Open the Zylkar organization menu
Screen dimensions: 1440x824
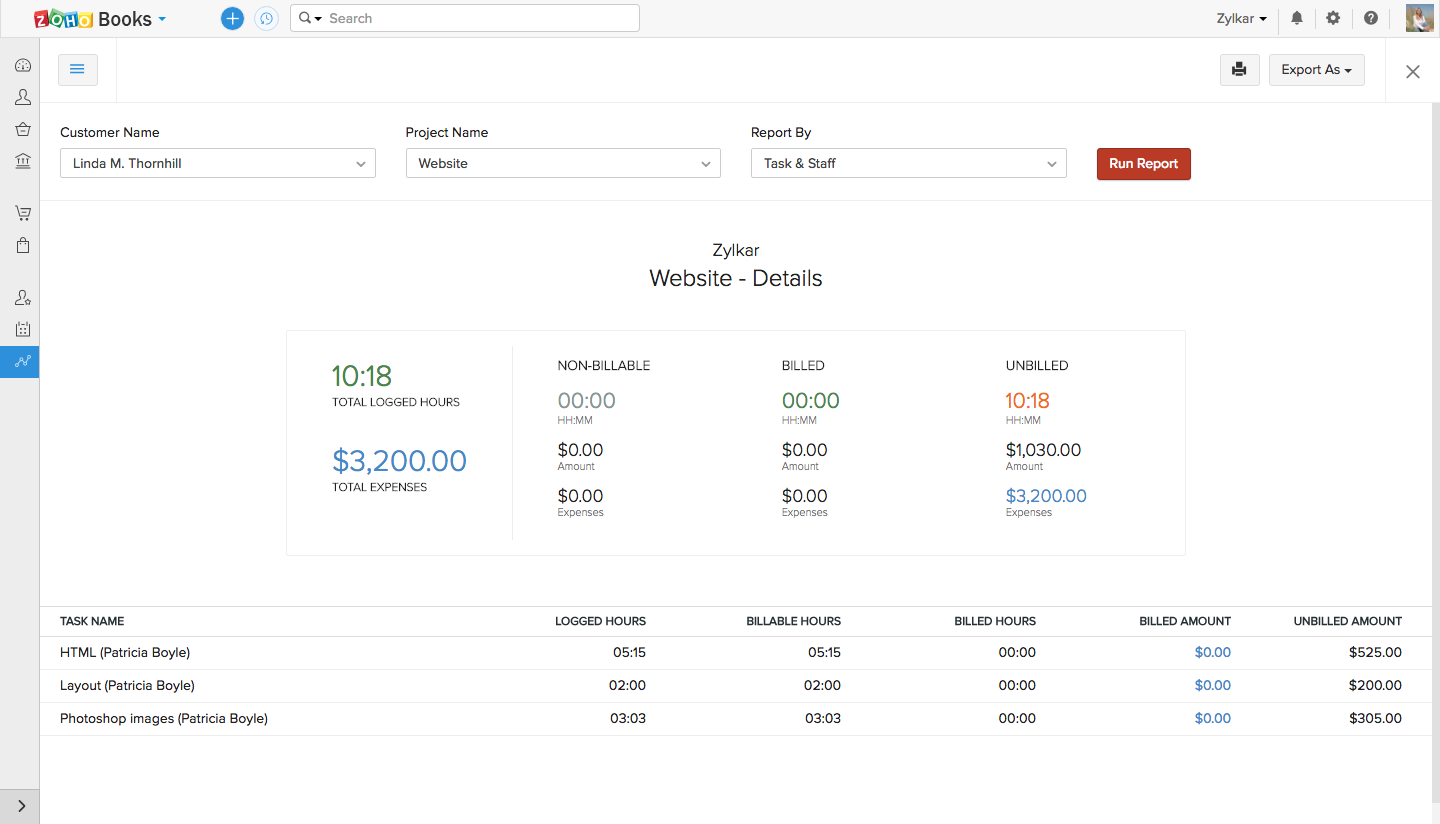(1241, 18)
